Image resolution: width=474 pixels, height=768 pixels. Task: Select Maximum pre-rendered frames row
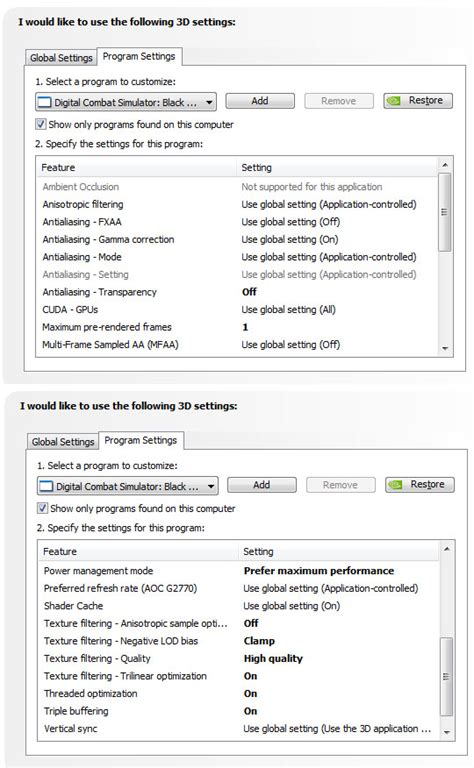point(237,327)
